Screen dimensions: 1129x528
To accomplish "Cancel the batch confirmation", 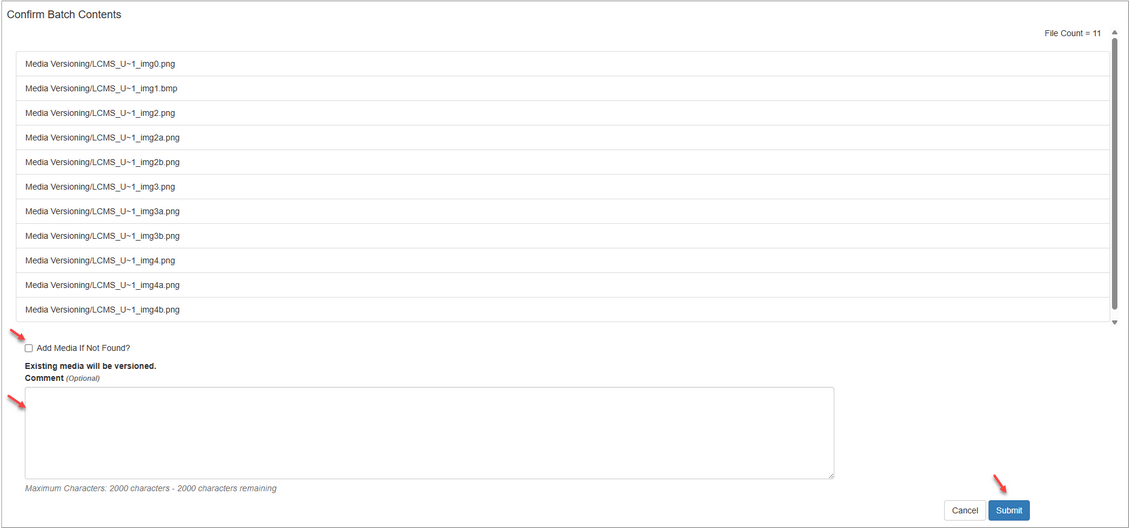I will (x=964, y=510).
